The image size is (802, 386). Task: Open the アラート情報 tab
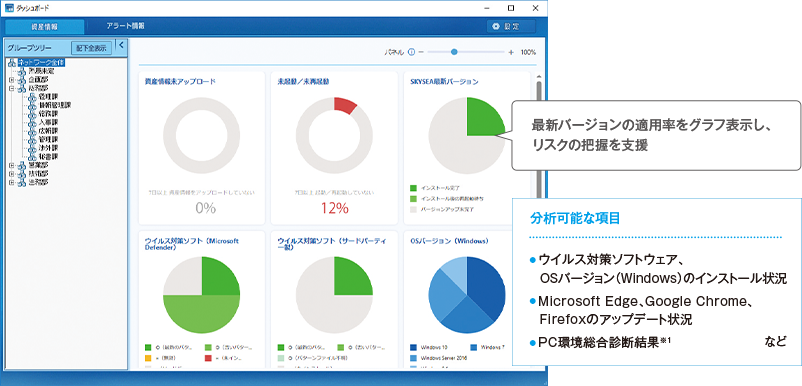(x=125, y=26)
